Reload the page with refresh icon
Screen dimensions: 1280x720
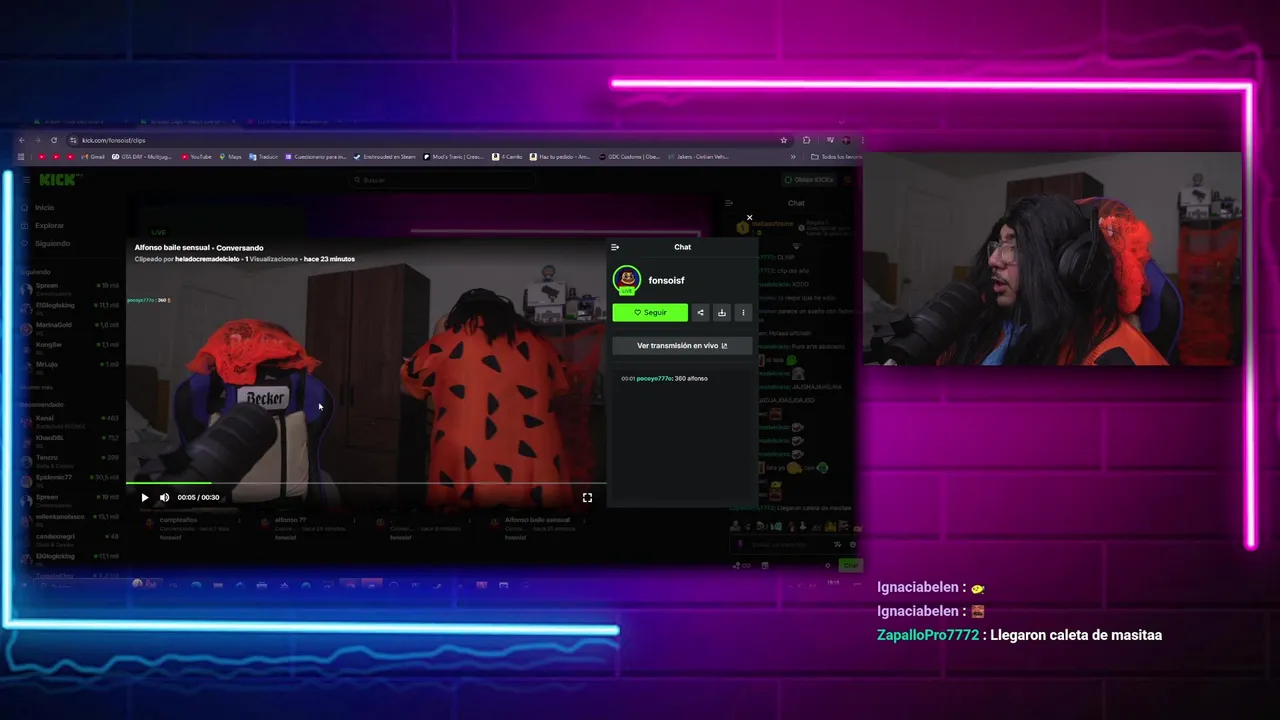pyautogui.click(x=54, y=140)
